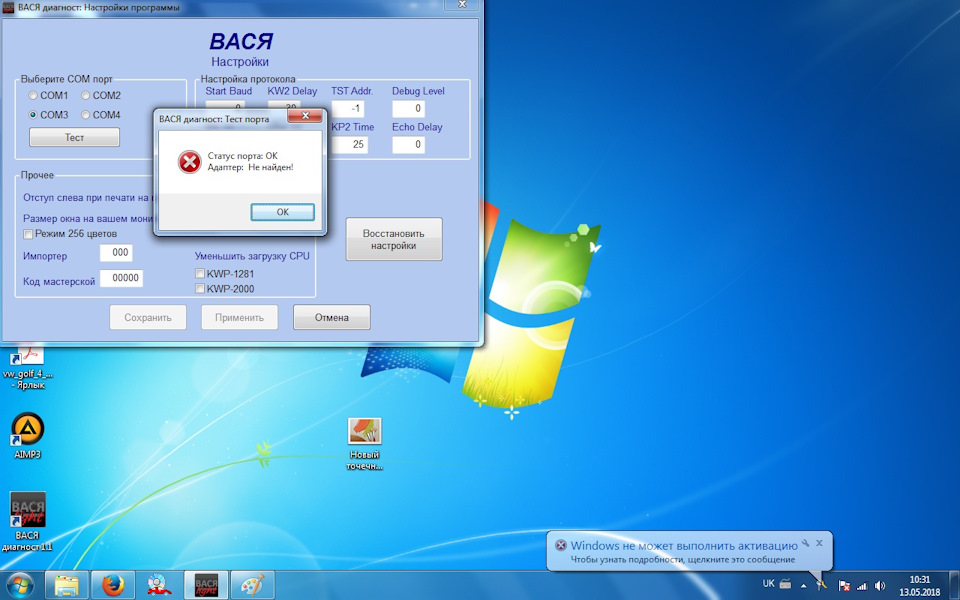960x600 pixels.
Task: Click the TST Addr. input field
Action: [x=348, y=109]
